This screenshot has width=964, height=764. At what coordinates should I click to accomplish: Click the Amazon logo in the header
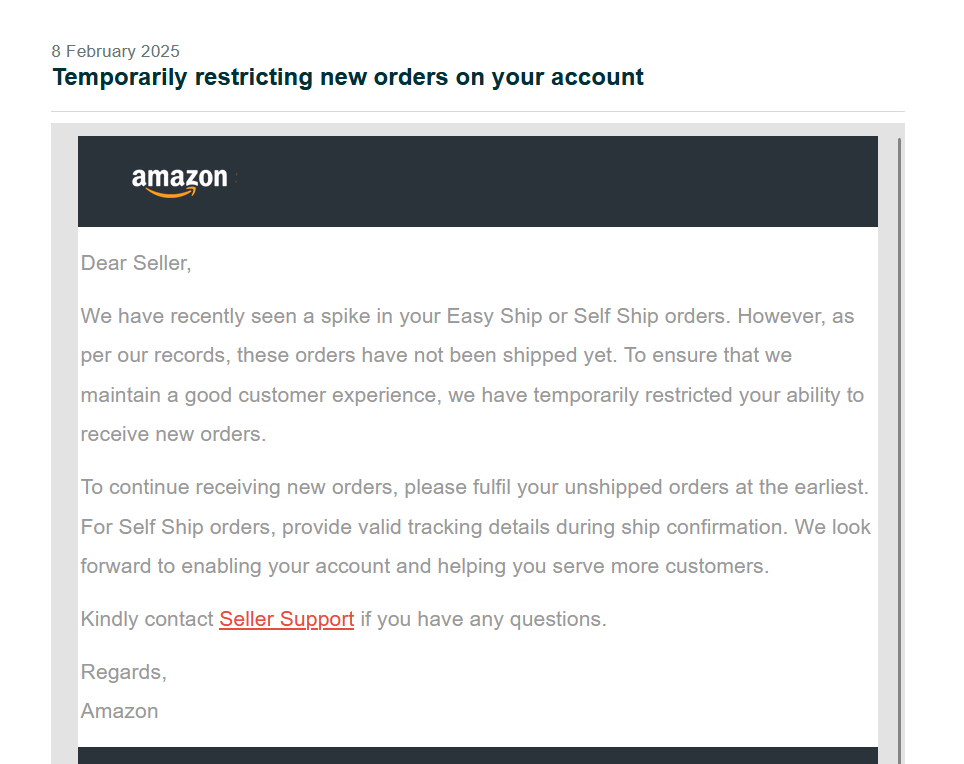[180, 181]
